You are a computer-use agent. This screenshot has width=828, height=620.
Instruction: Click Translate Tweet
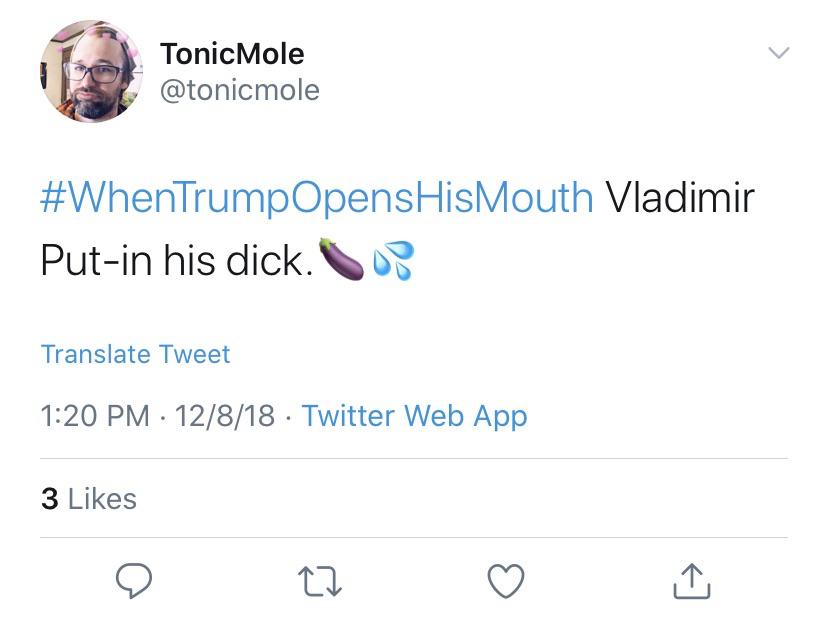point(135,354)
